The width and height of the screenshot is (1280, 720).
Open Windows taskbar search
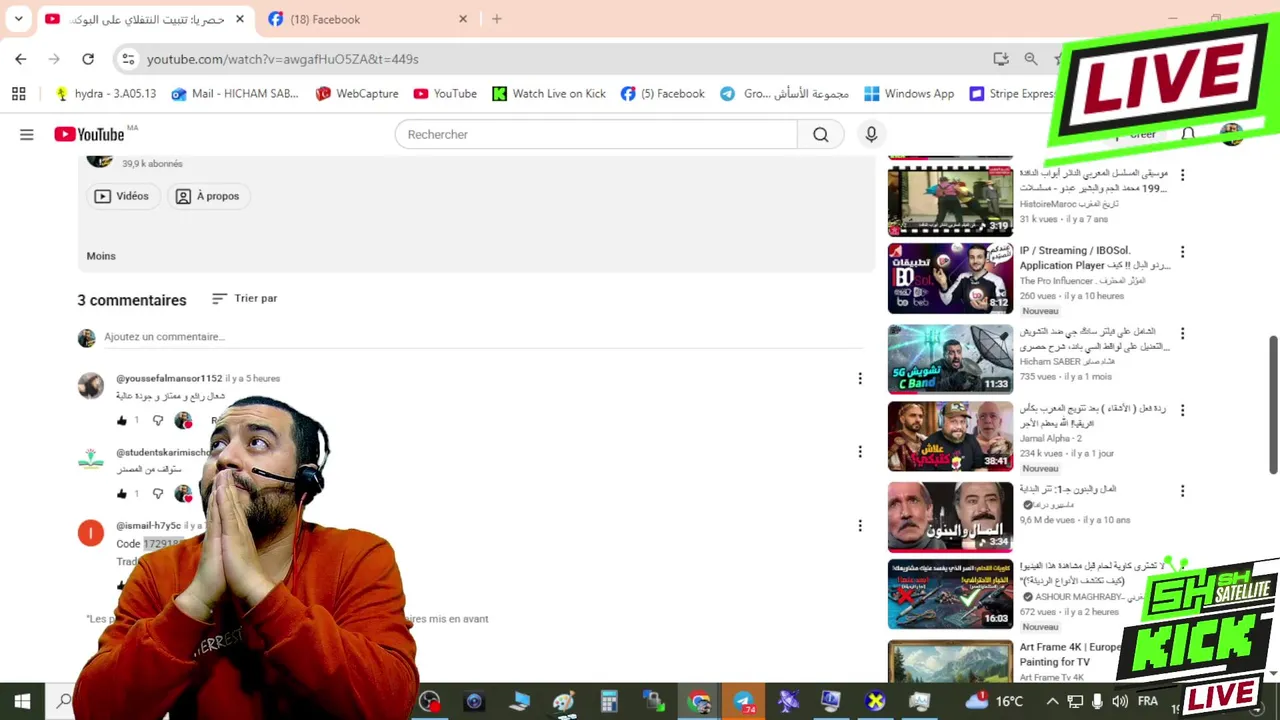pyautogui.click(x=64, y=701)
